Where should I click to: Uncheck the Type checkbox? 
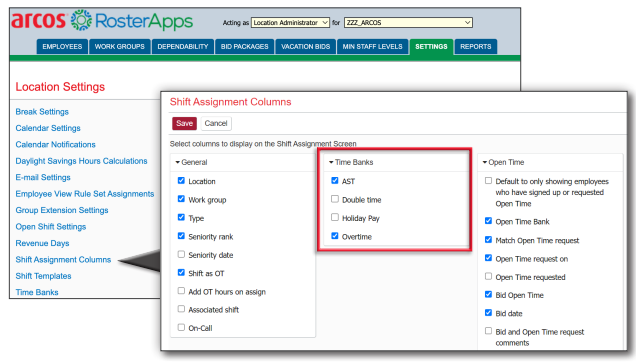[181, 218]
